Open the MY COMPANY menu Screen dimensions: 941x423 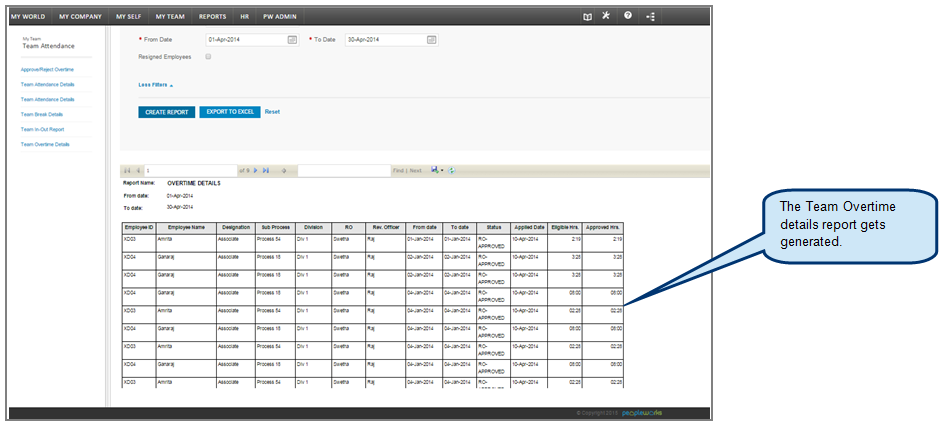[80, 17]
